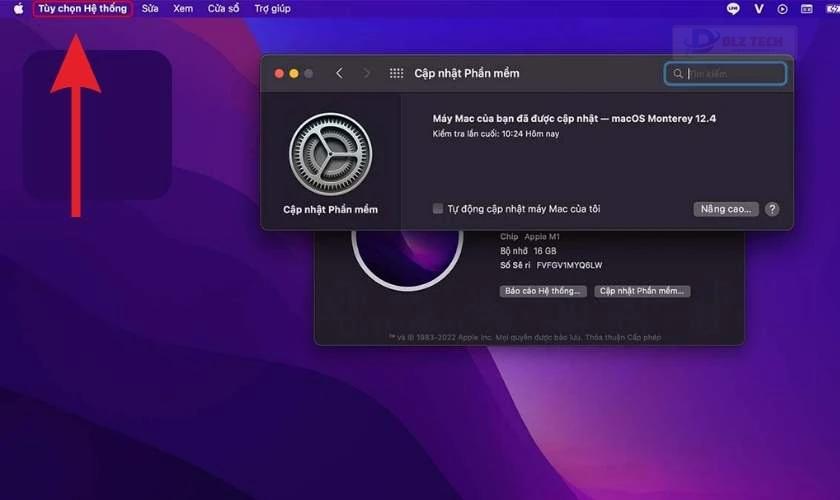This screenshot has height=500, width=840.
Task: Click the Tìm kiếm search field
Action: (x=725, y=73)
